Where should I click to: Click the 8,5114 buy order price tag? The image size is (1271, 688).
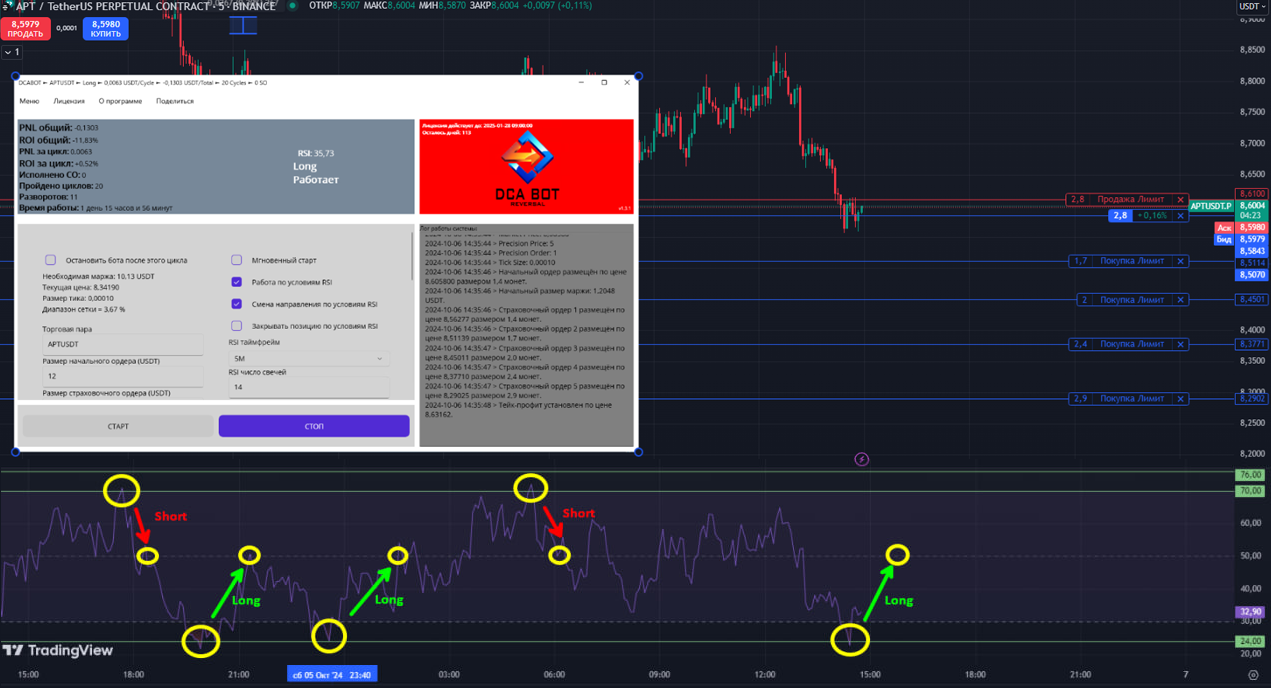(1252, 263)
